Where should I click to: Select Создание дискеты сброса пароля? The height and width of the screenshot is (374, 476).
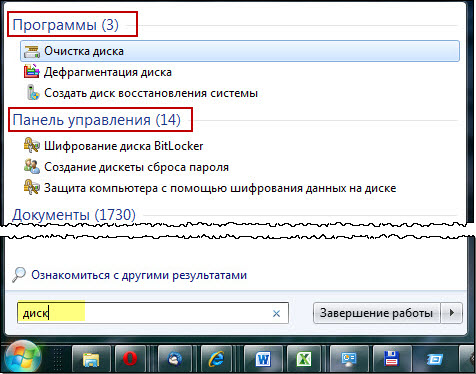pos(136,167)
